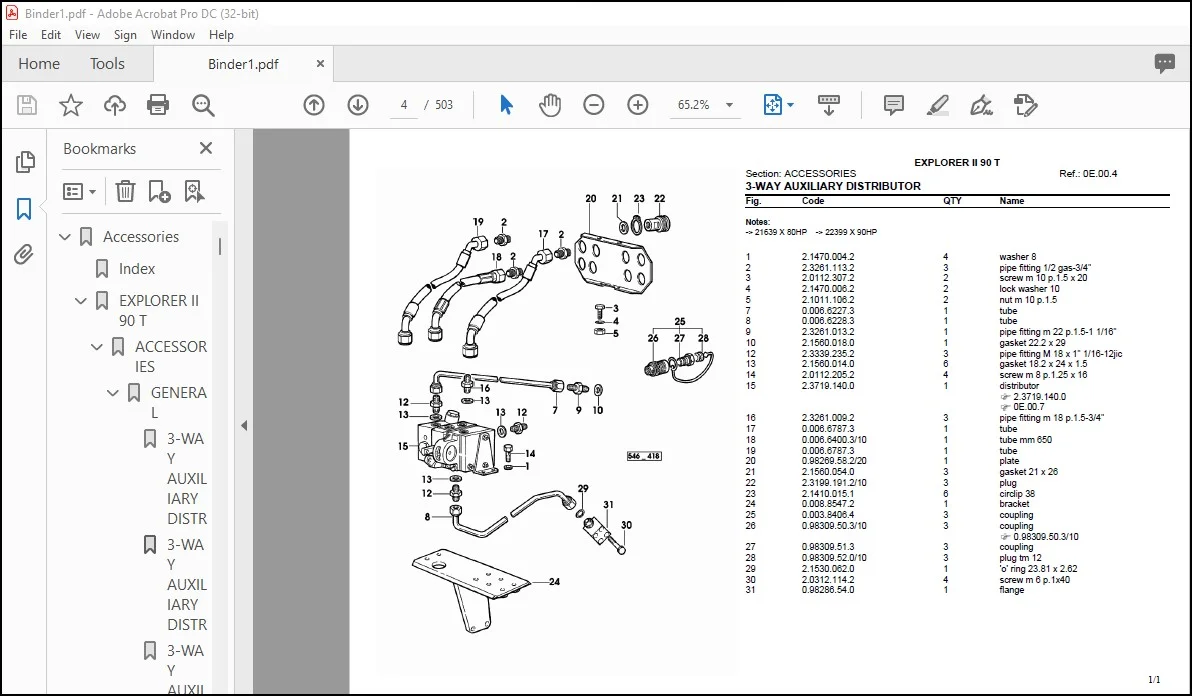
Task: Open the Window menu
Action: pos(173,35)
